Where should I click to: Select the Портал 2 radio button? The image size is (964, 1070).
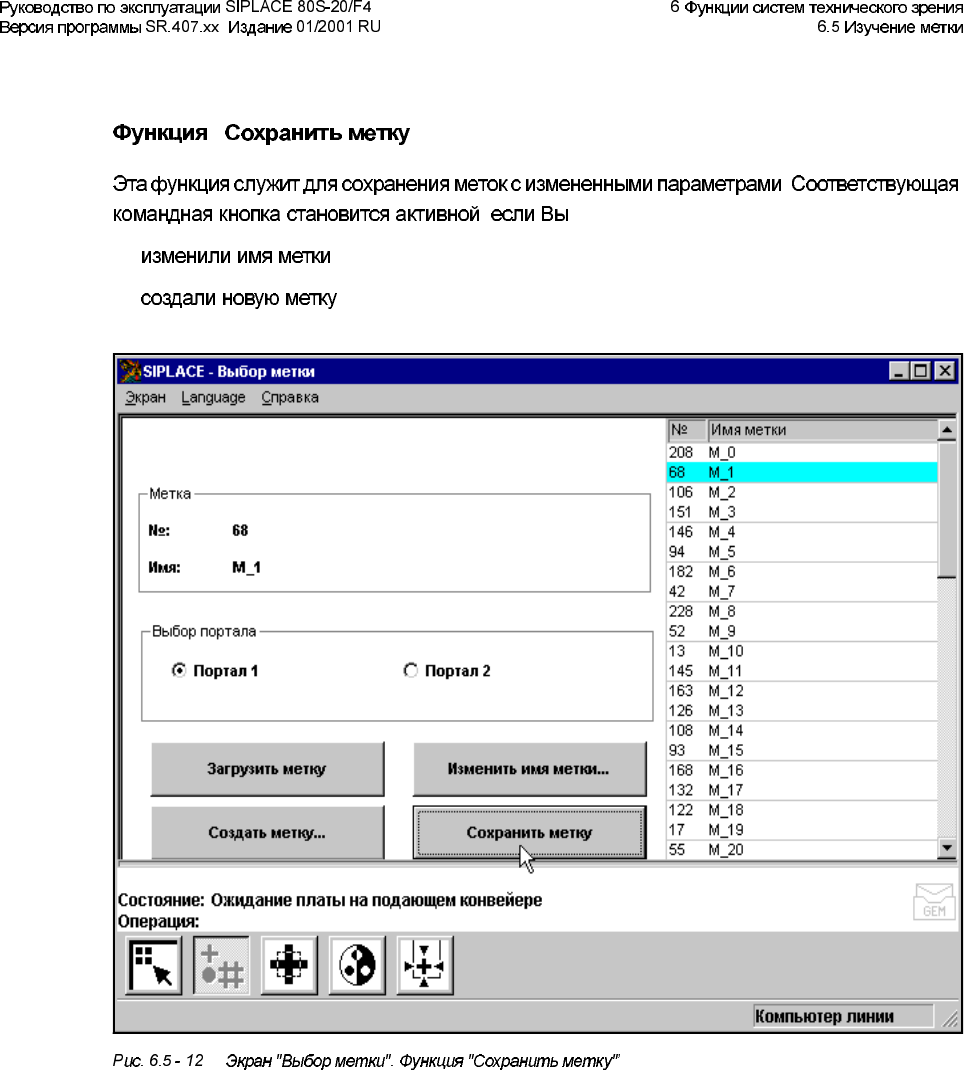pos(410,670)
